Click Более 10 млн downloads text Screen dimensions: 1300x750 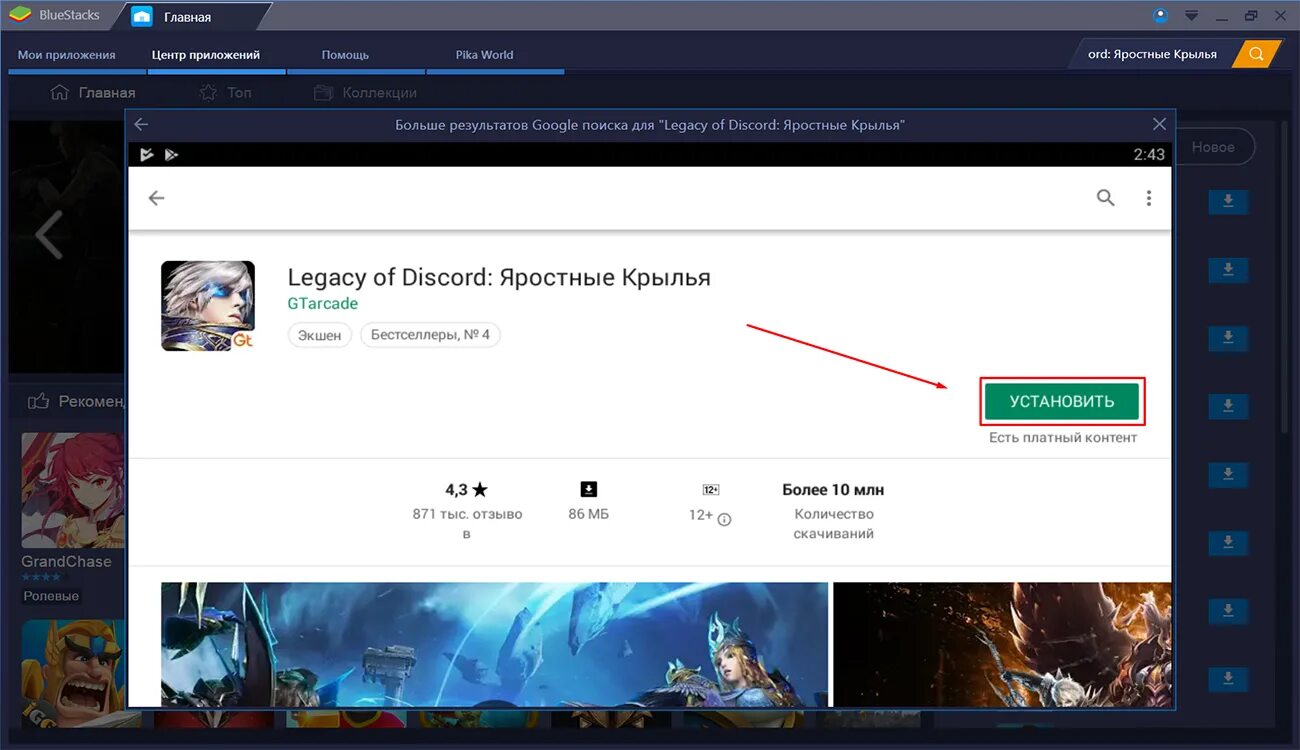pyautogui.click(x=833, y=490)
